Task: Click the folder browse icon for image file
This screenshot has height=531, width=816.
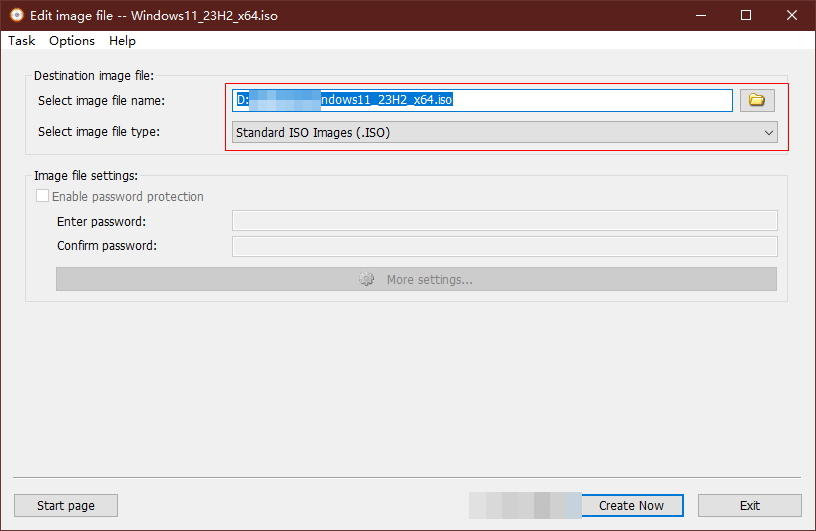Action: tap(757, 100)
